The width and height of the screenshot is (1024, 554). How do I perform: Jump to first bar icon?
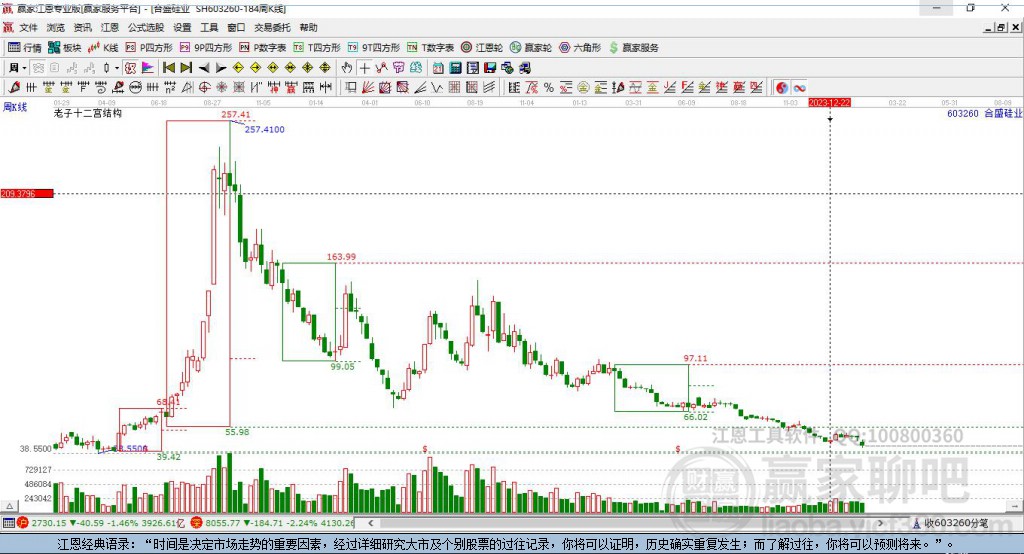(x=168, y=68)
